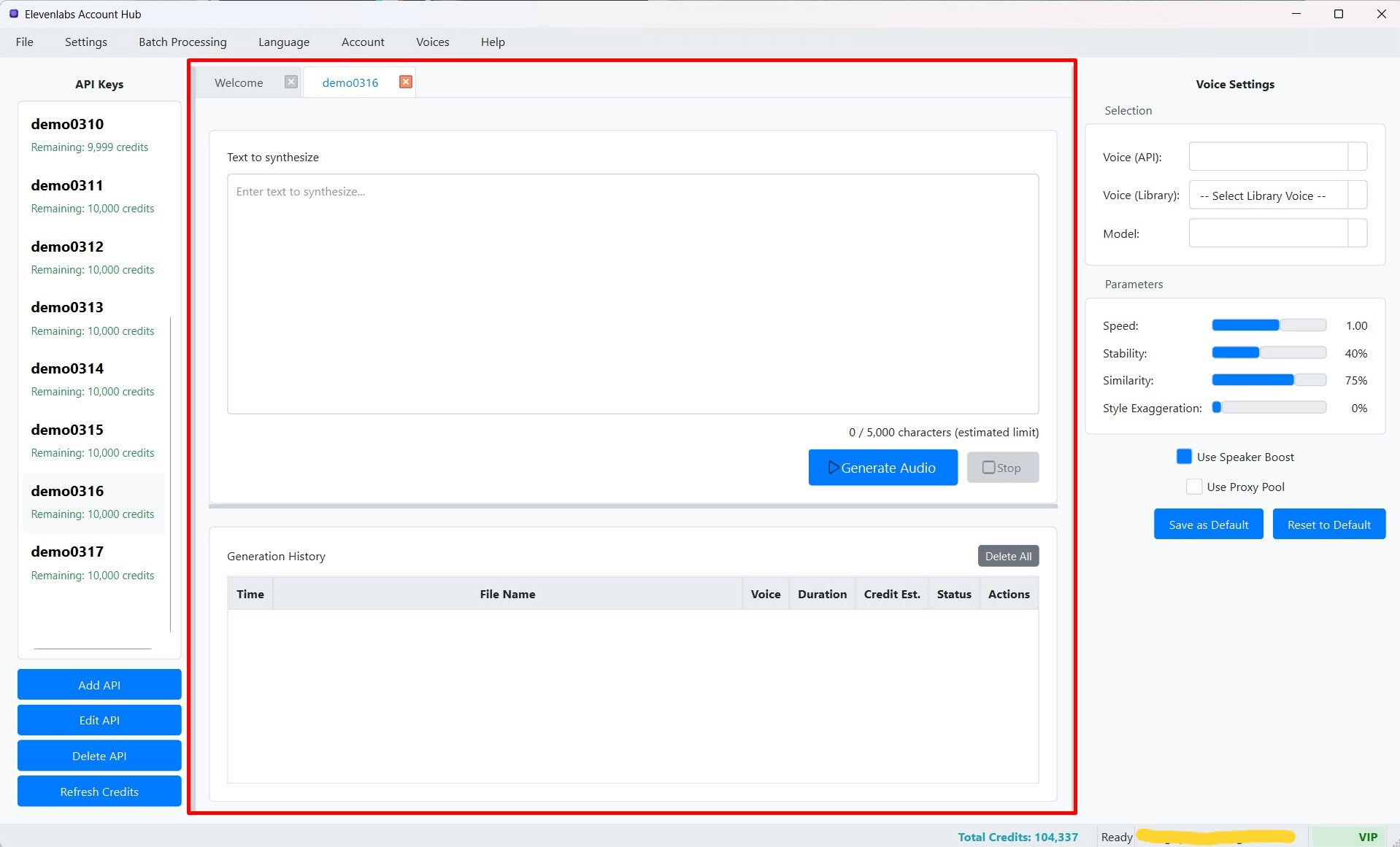Screen dimensions: 1400x847
Task: Click the Elevenlabs Account Hub app icon
Action: click(x=13, y=14)
